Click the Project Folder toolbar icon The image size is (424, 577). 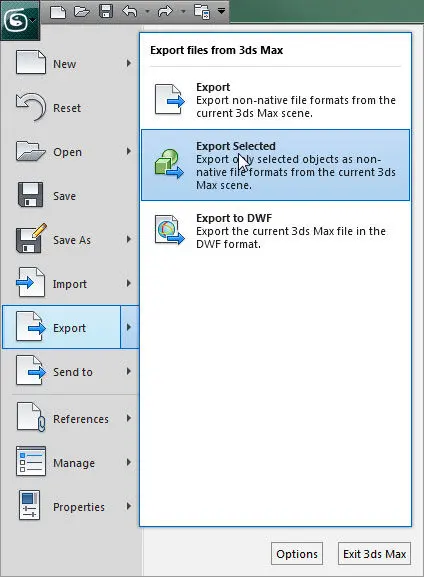202,11
